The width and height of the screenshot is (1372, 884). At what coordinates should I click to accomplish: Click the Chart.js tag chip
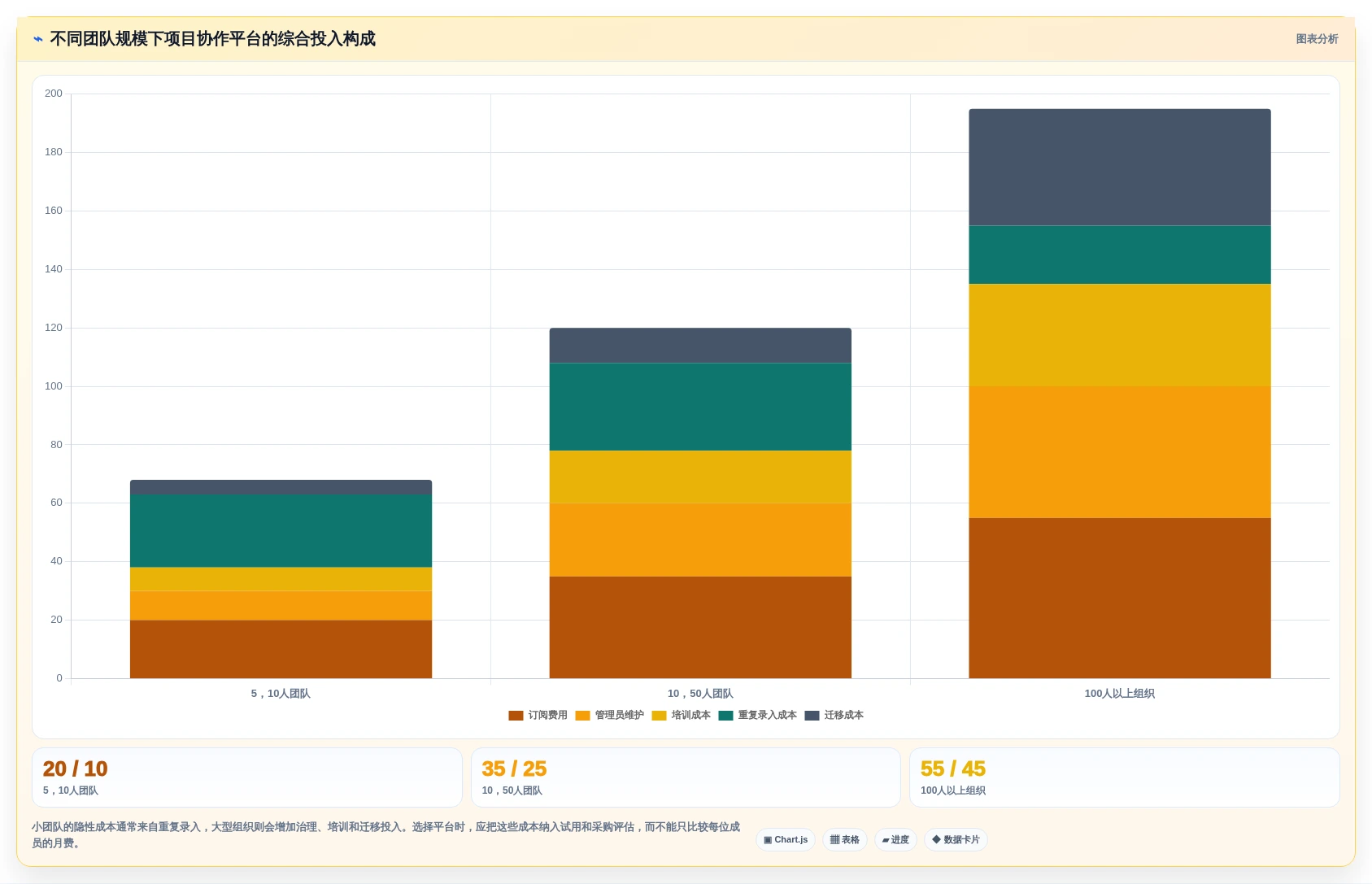(786, 839)
